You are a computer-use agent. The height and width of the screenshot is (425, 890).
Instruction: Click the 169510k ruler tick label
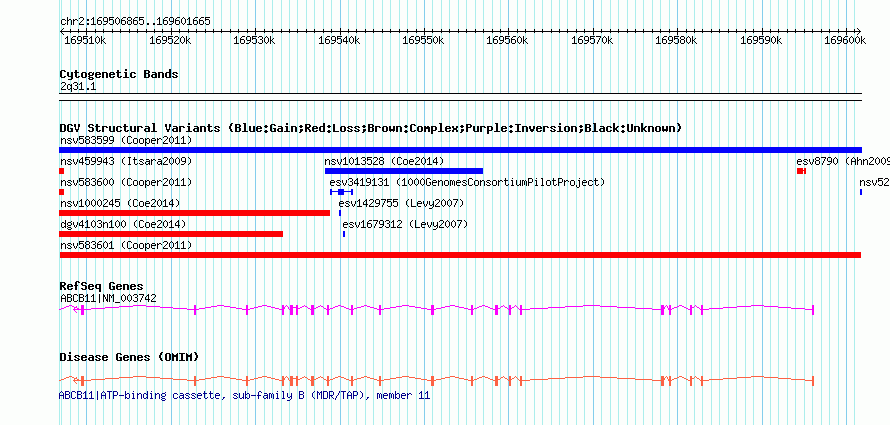coord(86,40)
